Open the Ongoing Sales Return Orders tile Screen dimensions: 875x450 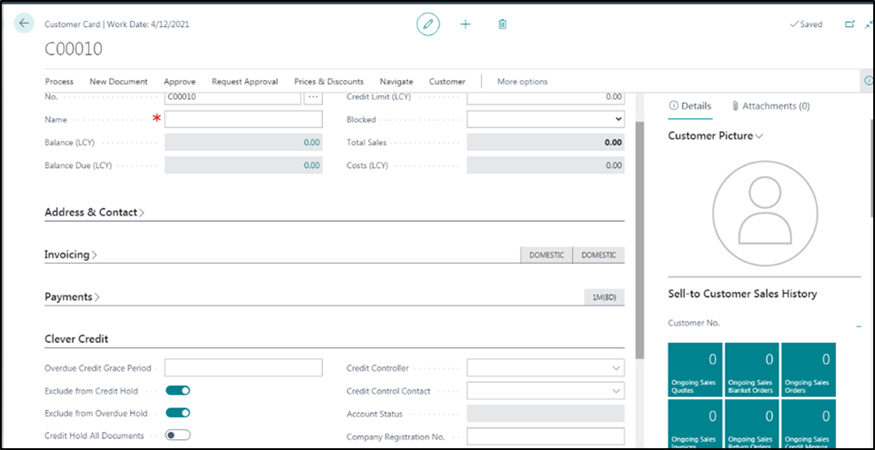[x=752, y=423]
